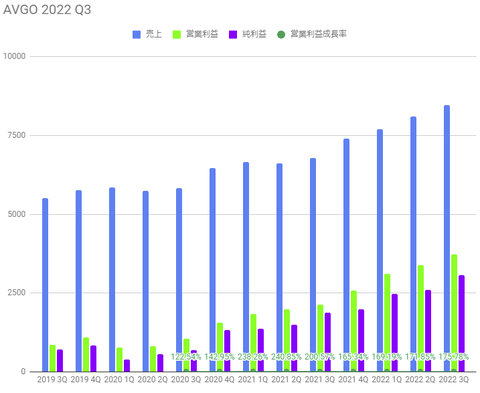Select the blue revenue bar for 2019 3Q
The height and width of the screenshot is (393, 480).
click(45, 285)
